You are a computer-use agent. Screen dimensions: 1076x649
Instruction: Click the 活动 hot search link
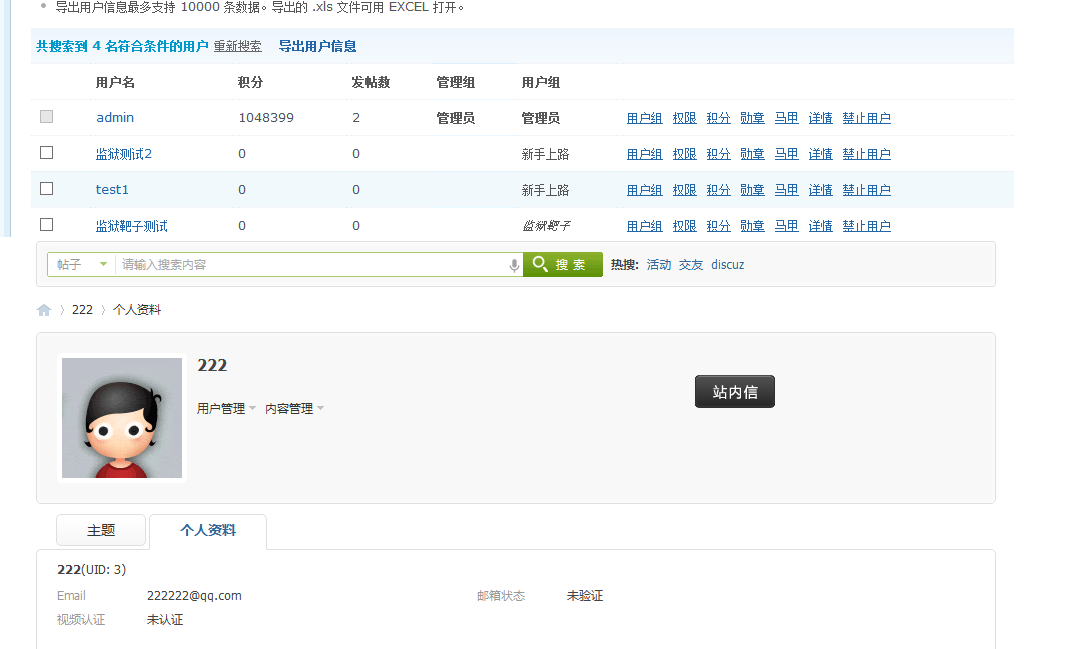click(659, 265)
